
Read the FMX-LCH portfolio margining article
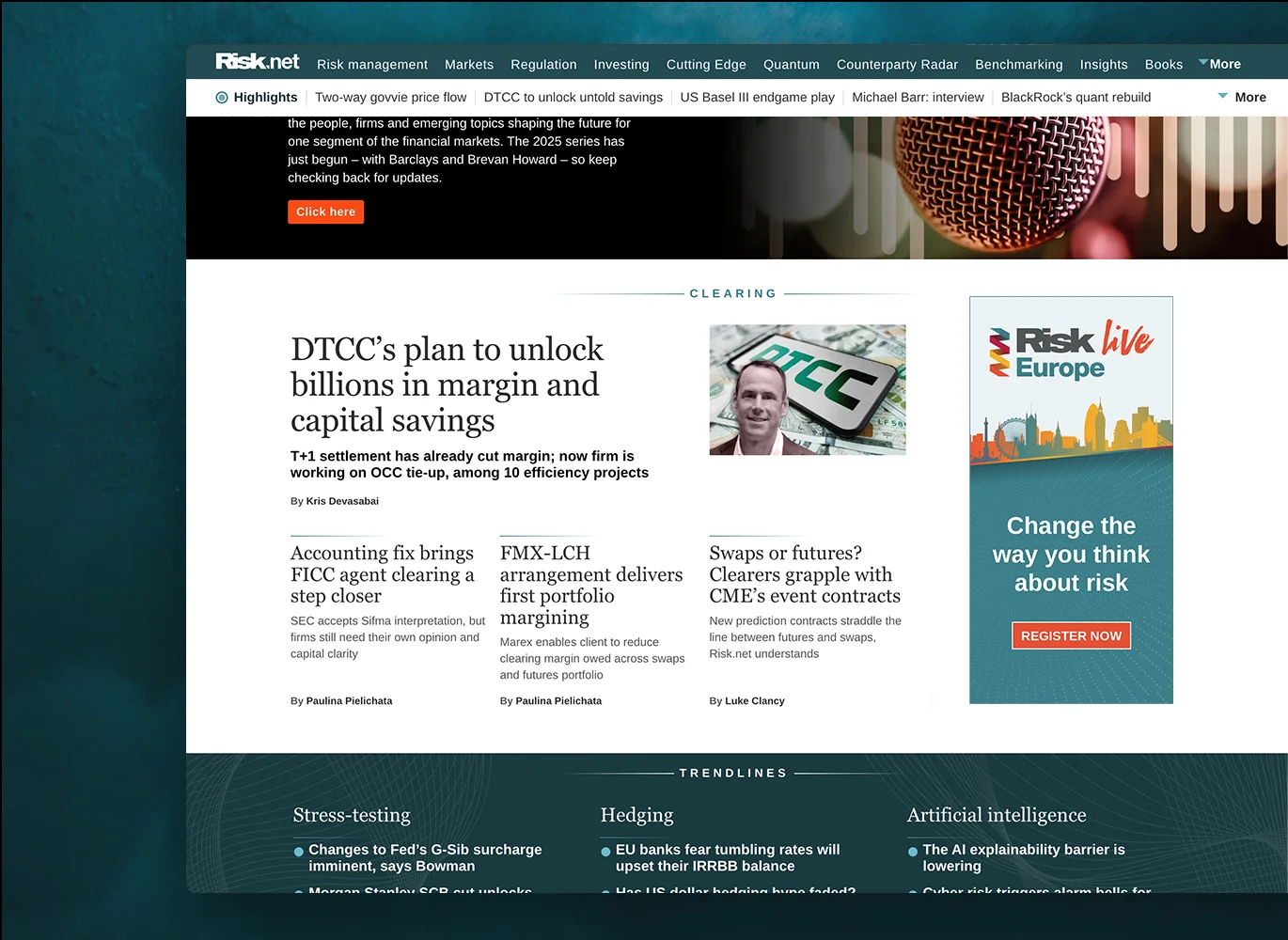click(590, 585)
